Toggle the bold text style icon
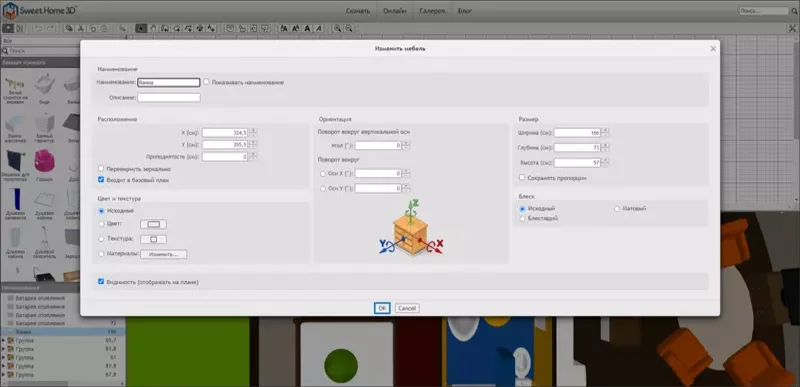 click(307, 29)
